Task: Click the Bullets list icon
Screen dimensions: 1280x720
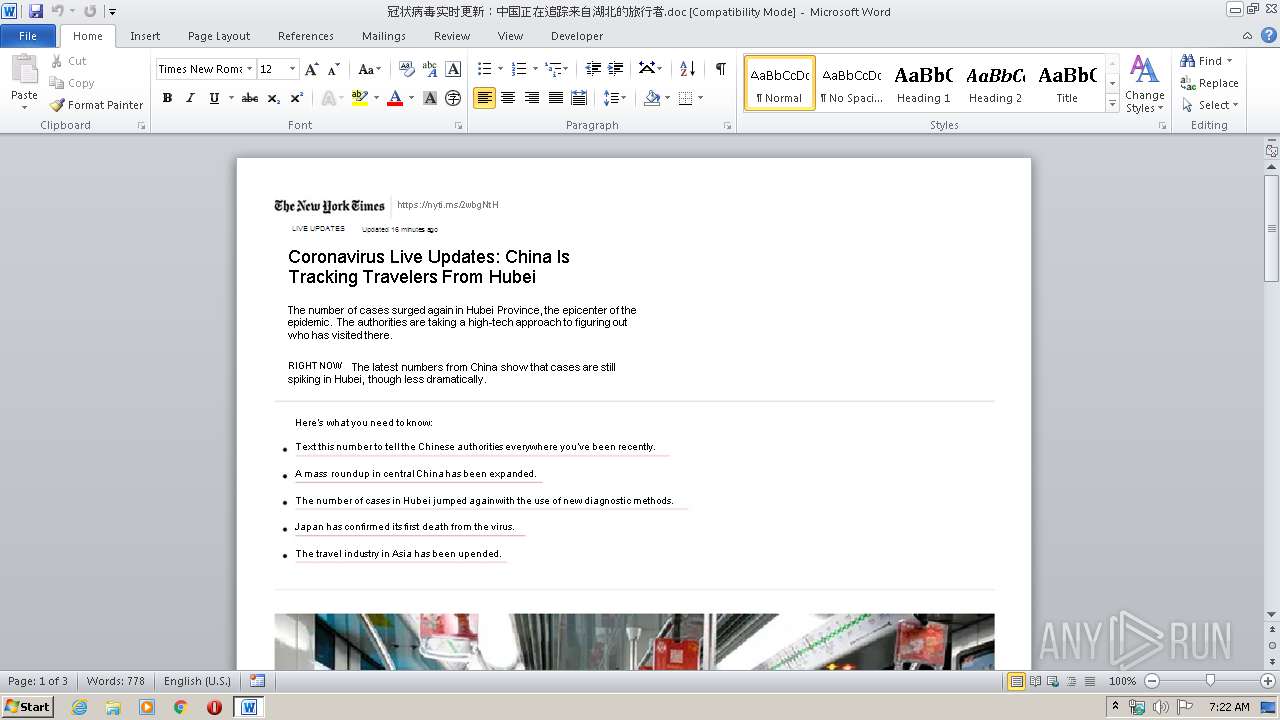Action: point(484,69)
